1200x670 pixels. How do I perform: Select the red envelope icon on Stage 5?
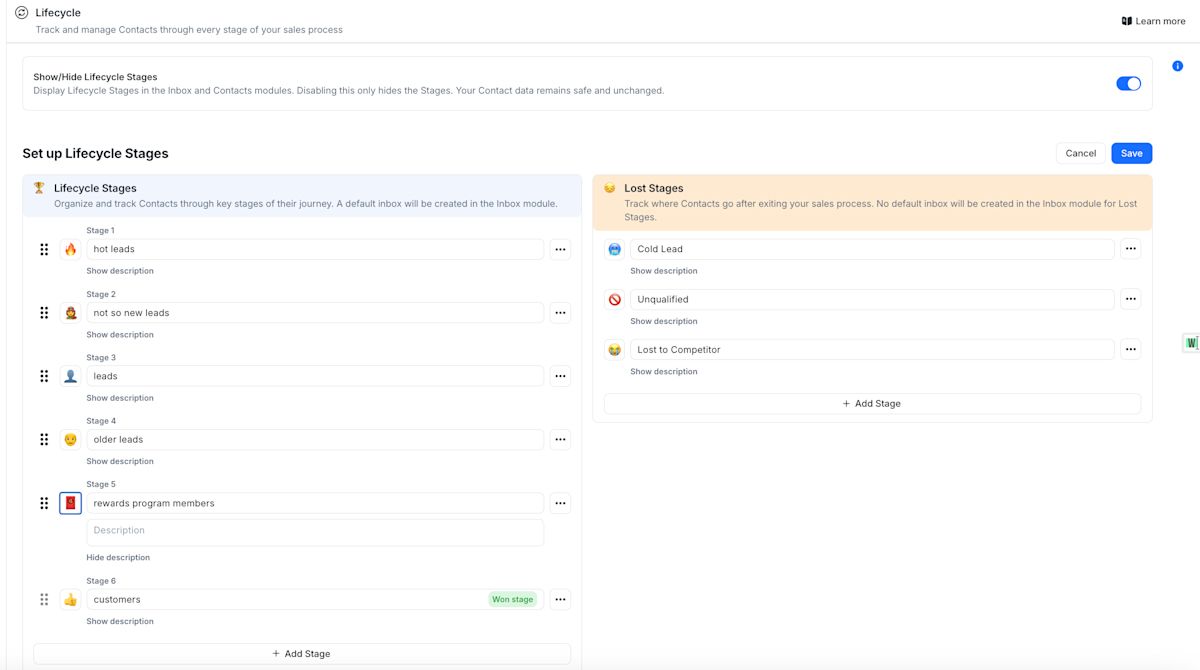tap(70, 503)
